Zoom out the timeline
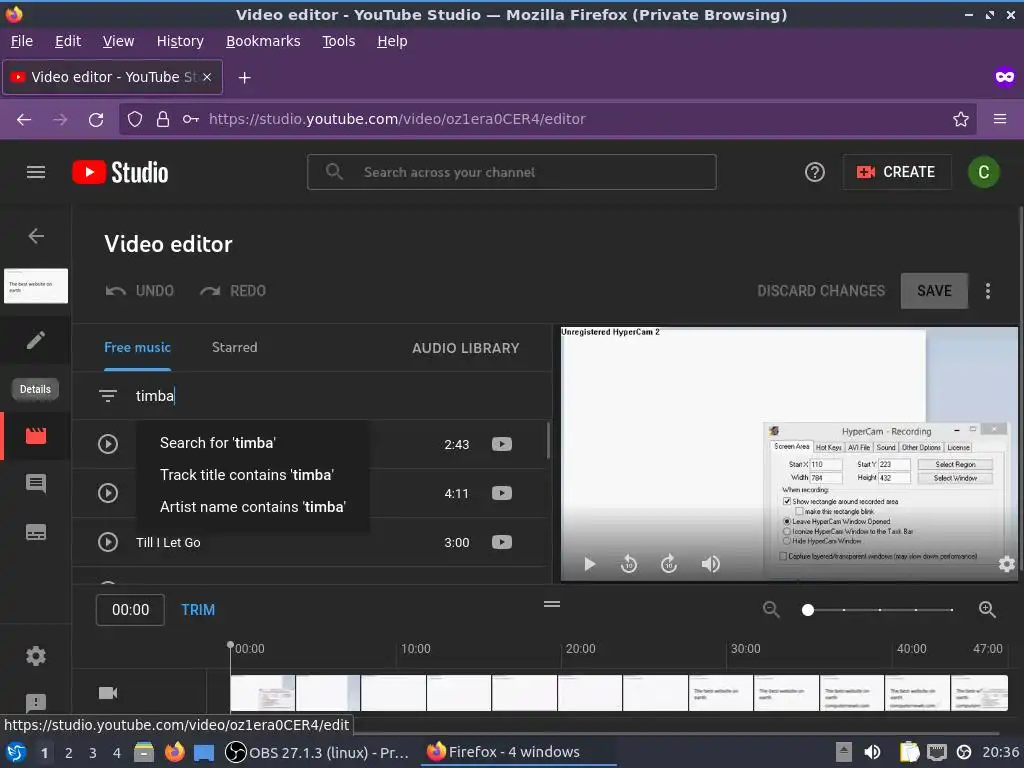The width and height of the screenshot is (1024, 768). [771, 610]
